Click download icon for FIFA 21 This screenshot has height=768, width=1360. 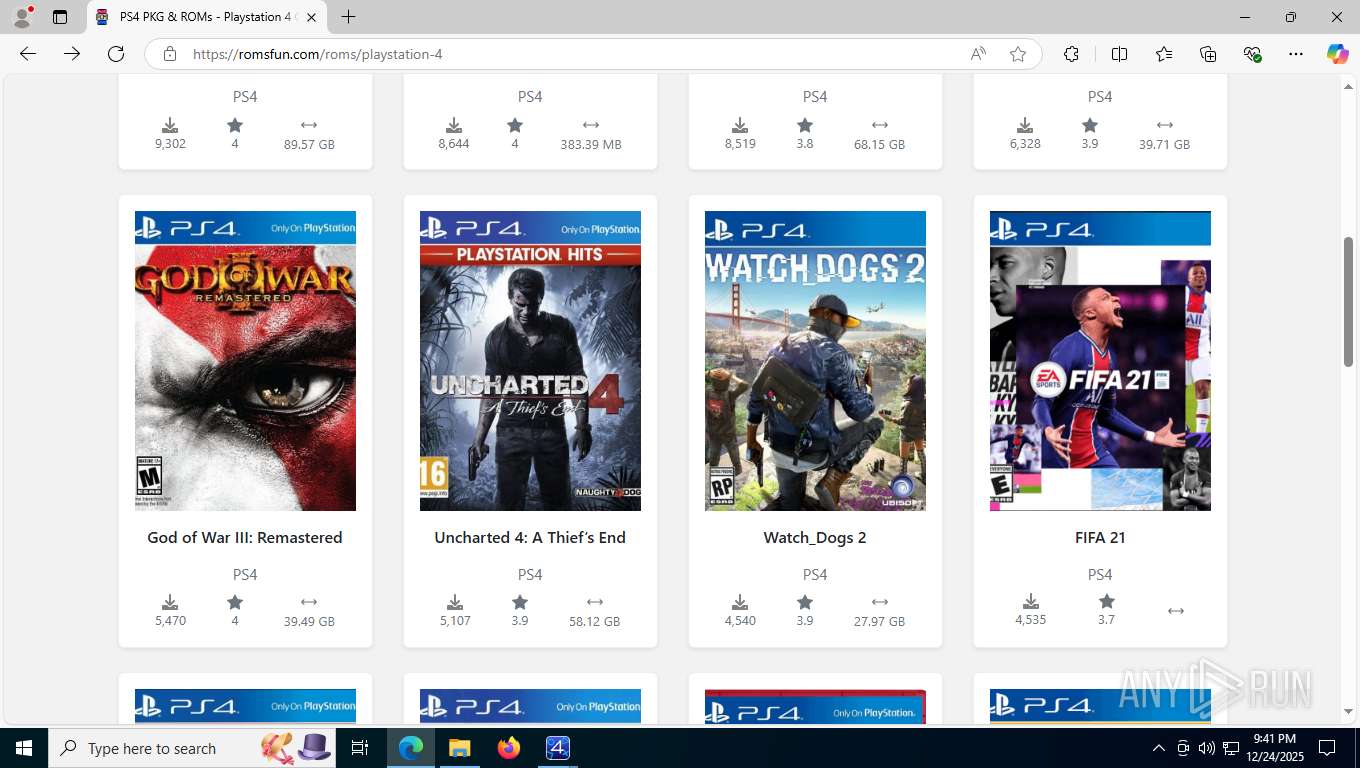[x=1031, y=601]
